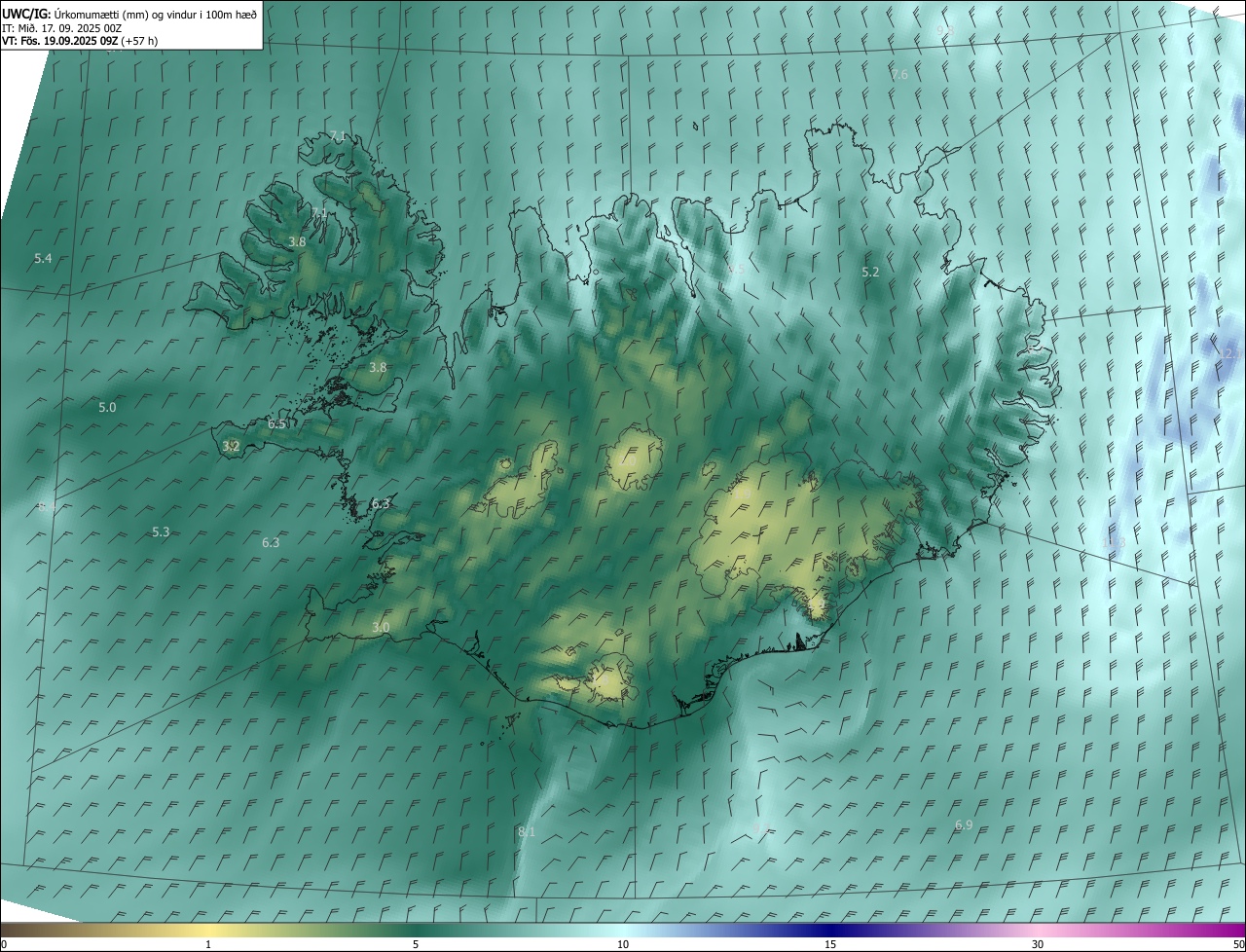This screenshot has height=952, width=1246.
Task: Click the valid time 'VT: Fös. 19.09.2025 09Z (+57 h)'
Action: pos(80,41)
